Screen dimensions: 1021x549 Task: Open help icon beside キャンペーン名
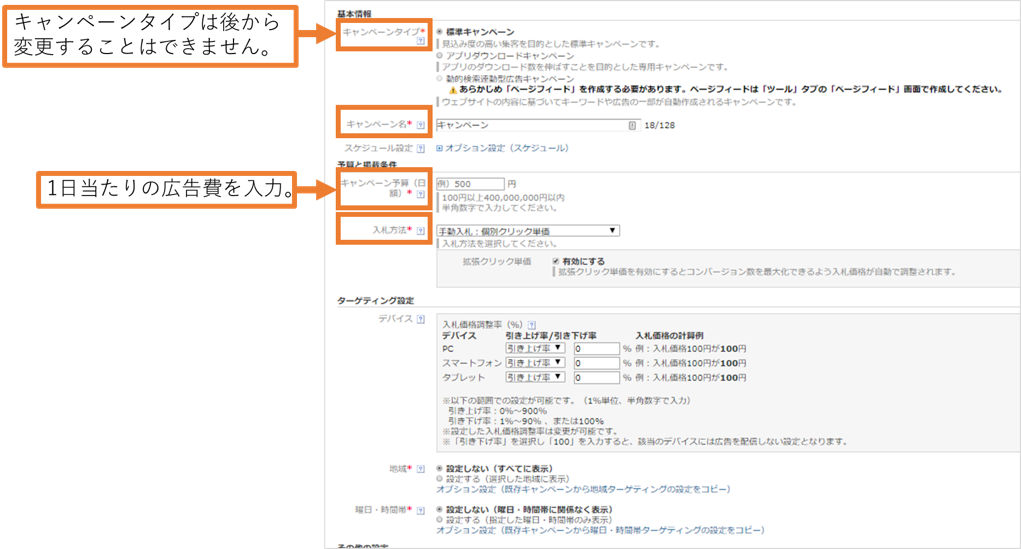tap(421, 124)
